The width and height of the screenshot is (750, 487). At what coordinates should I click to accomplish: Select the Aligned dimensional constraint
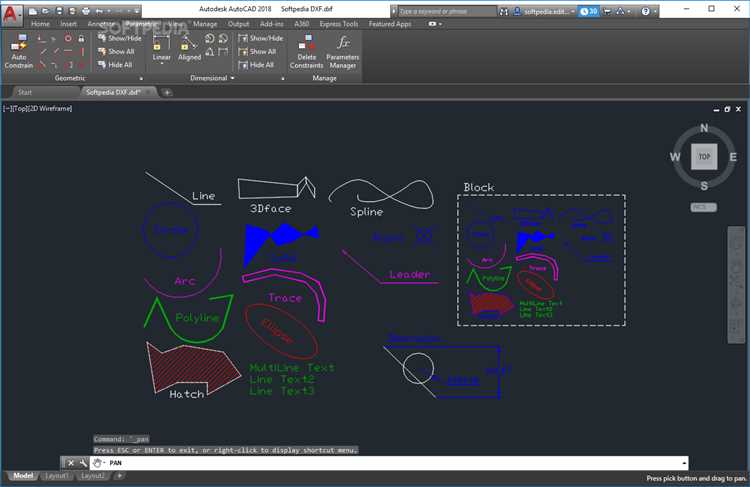point(189,47)
